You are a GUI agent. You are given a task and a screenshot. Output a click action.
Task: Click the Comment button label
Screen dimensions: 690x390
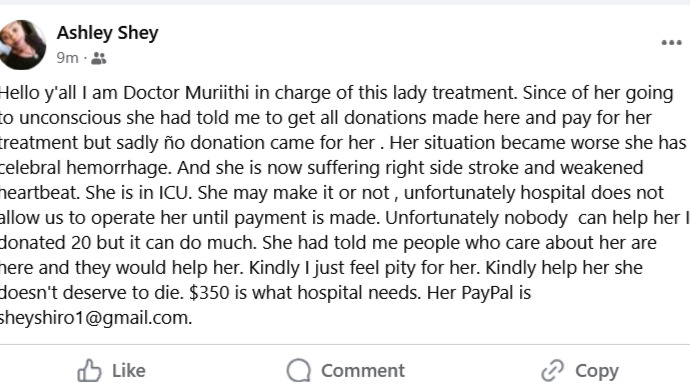(x=363, y=371)
